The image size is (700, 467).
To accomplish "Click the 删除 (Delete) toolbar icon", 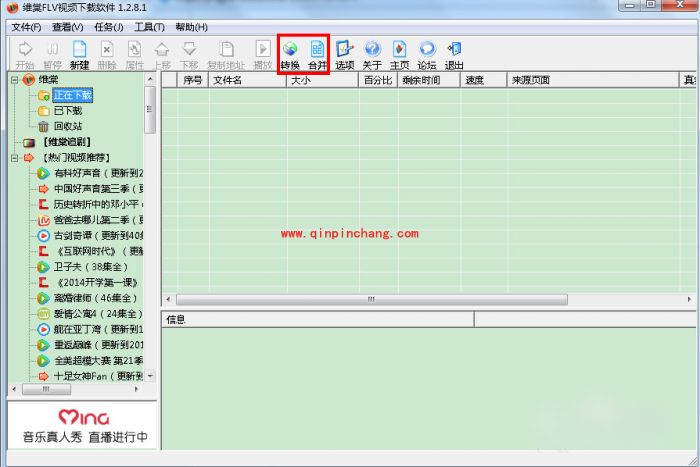I will point(107,55).
